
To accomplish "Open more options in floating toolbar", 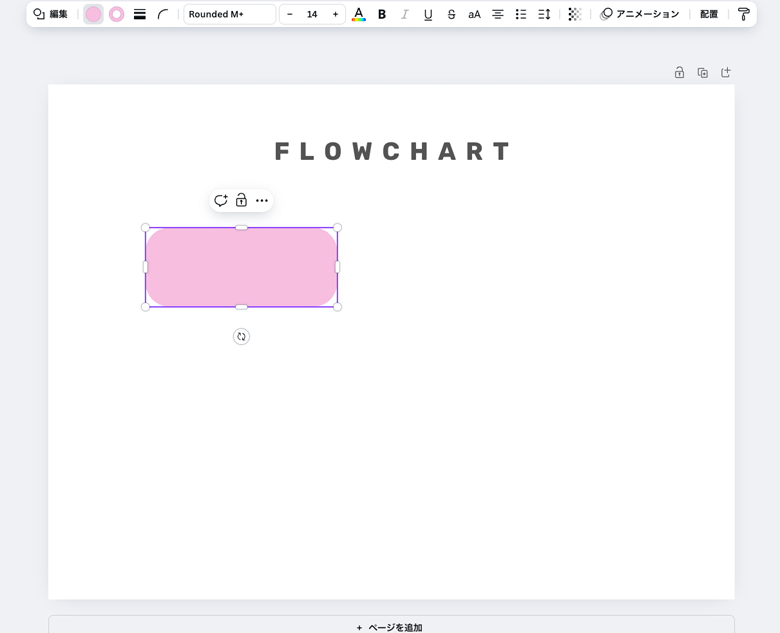I will click(262, 201).
